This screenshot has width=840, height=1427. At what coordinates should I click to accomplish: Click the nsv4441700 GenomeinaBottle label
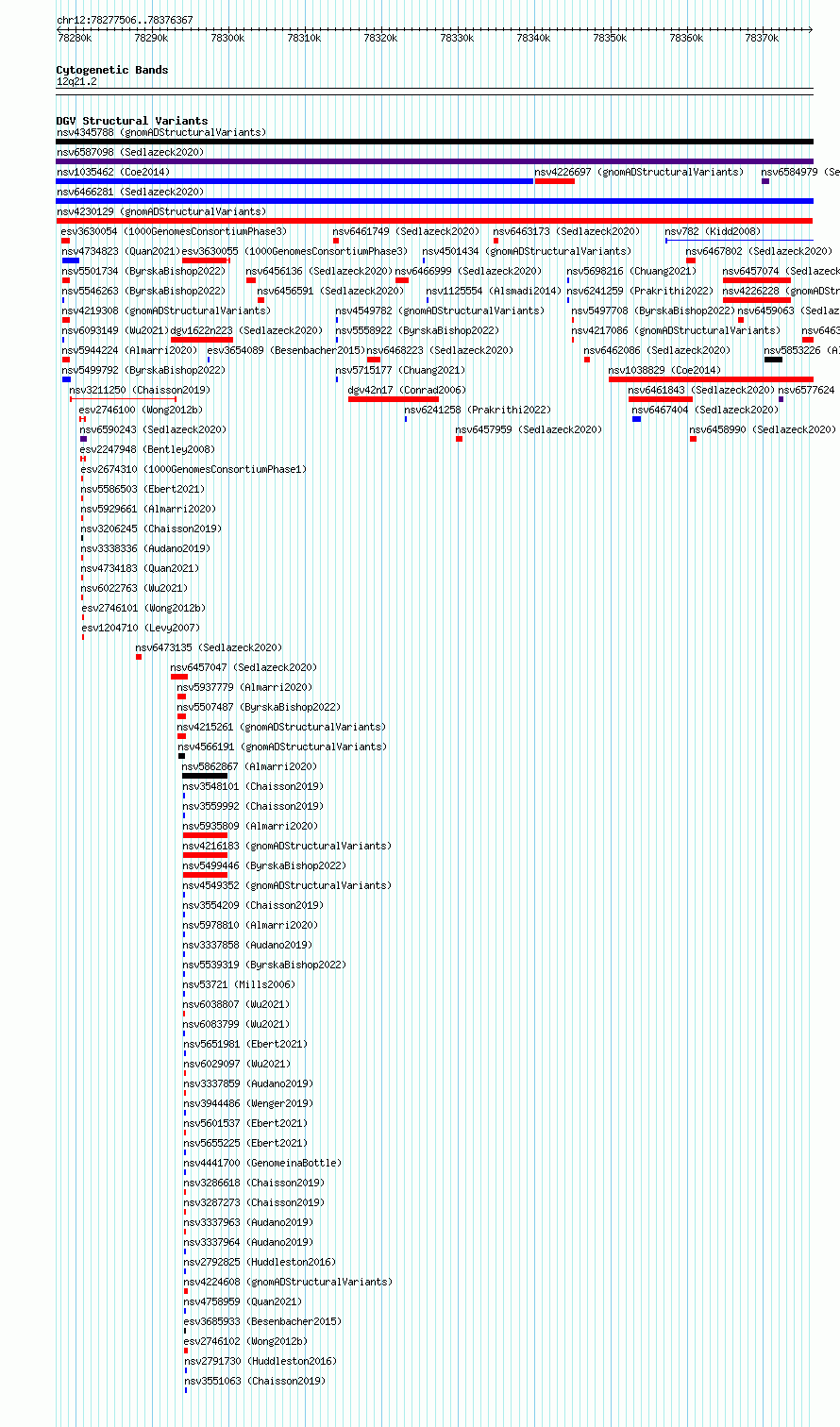pyautogui.click(x=262, y=1163)
